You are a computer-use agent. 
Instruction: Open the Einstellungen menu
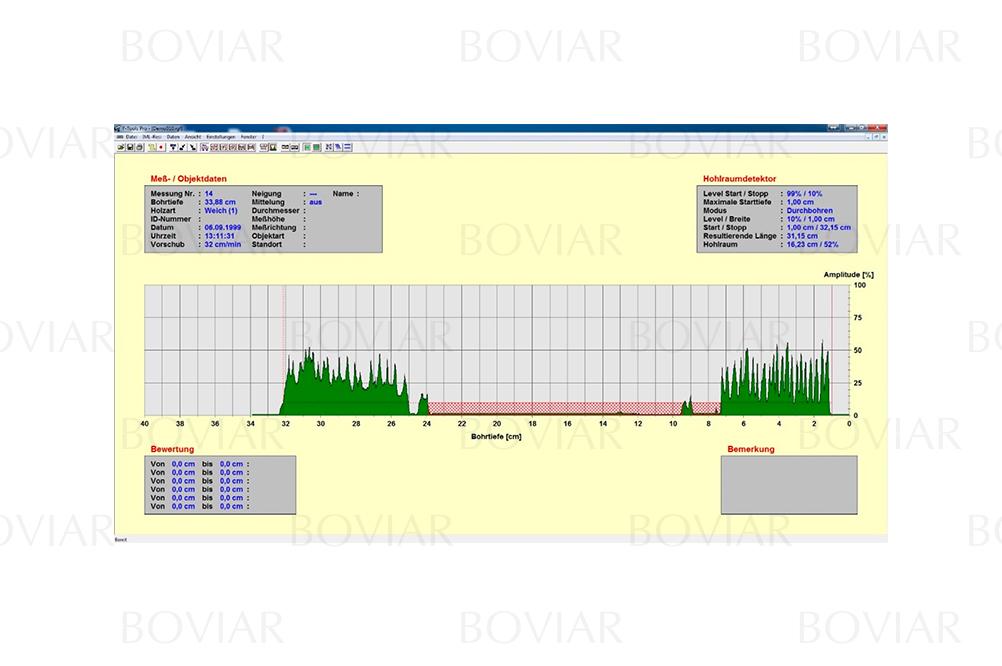coord(219,137)
